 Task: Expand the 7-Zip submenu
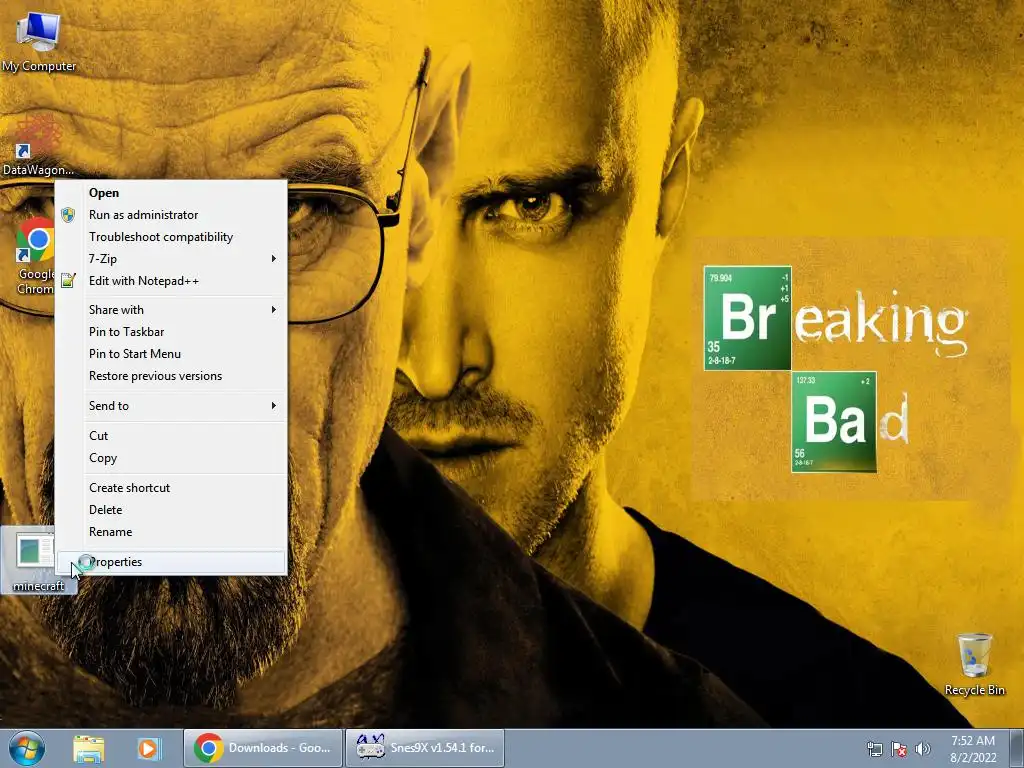tap(171, 259)
